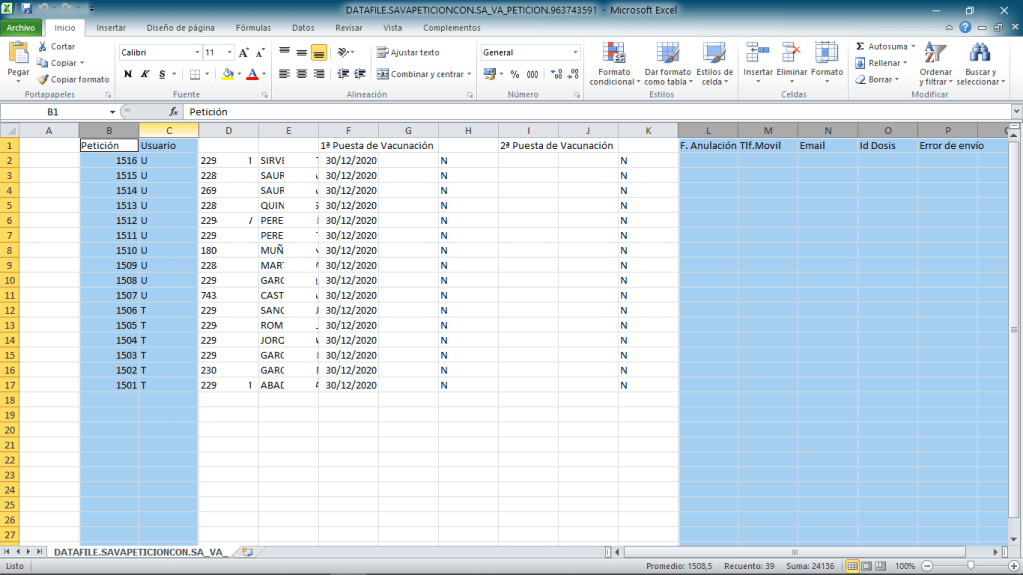Toggle Ajustar texto wrap option
This screenshot has width=1023, height=575.
[x=407, y=52]
